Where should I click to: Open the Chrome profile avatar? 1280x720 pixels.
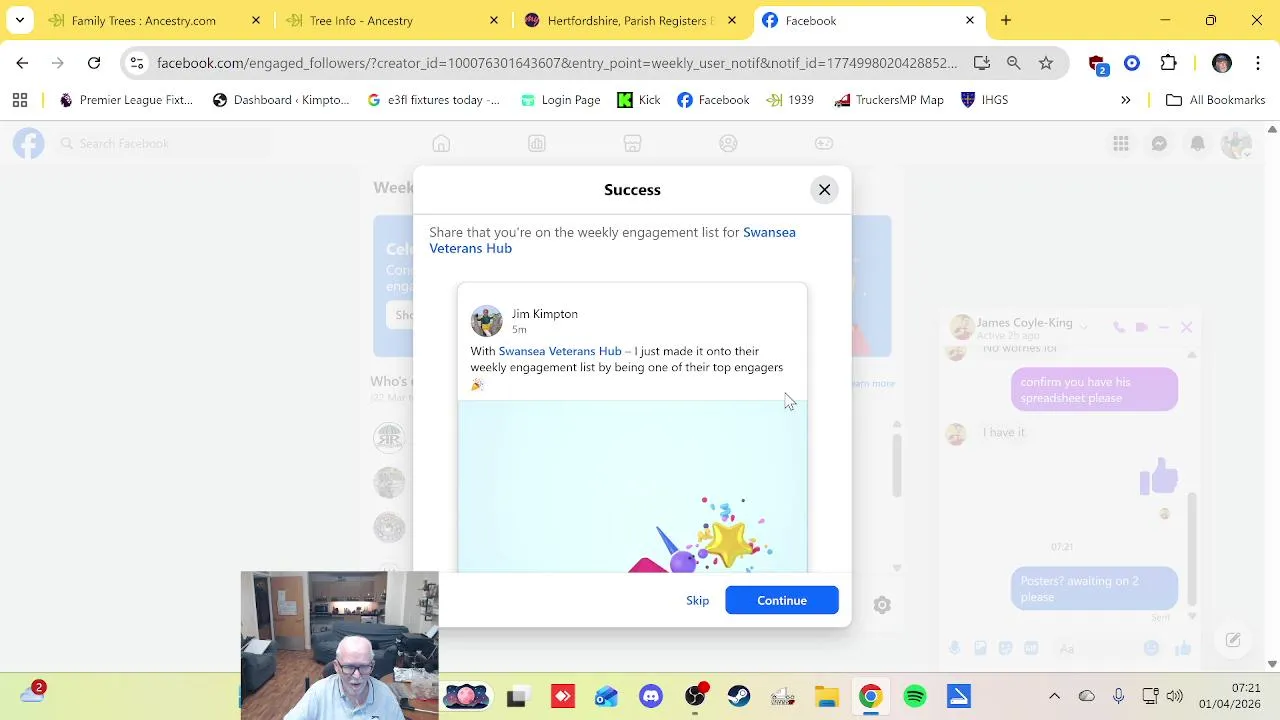[1222, 63]
